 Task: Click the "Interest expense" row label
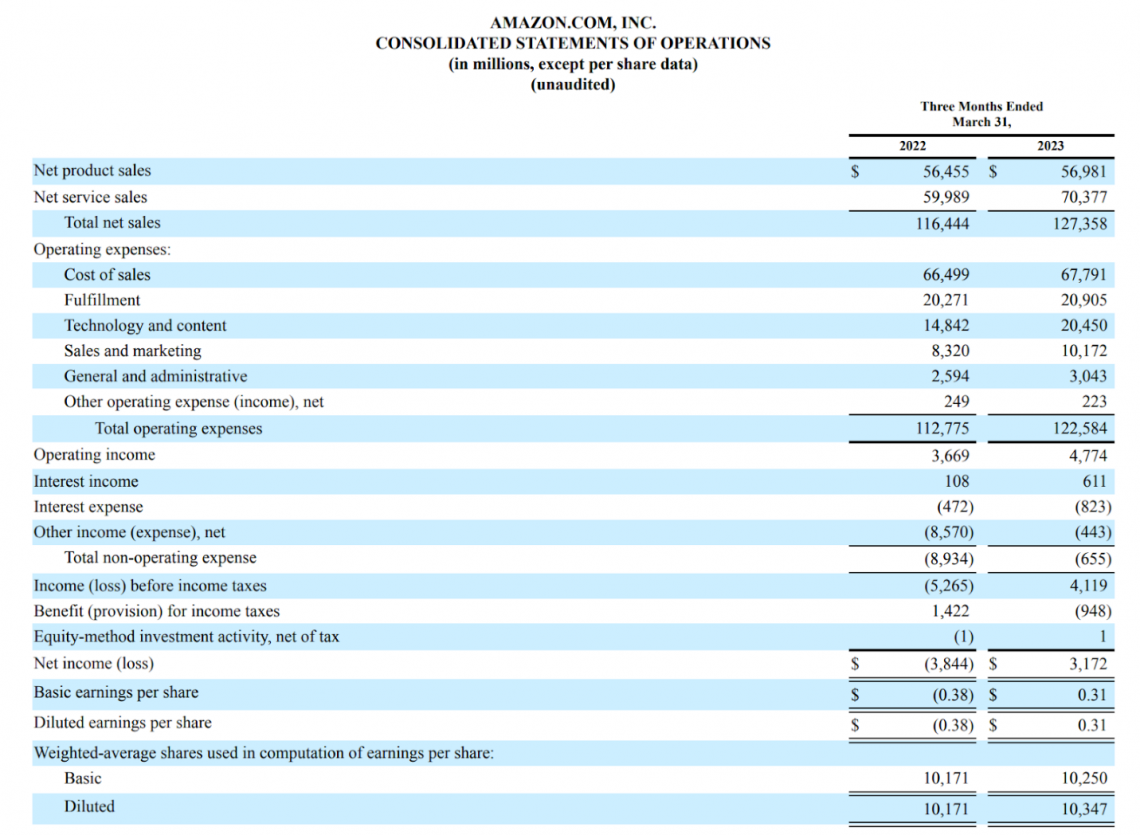88,507
